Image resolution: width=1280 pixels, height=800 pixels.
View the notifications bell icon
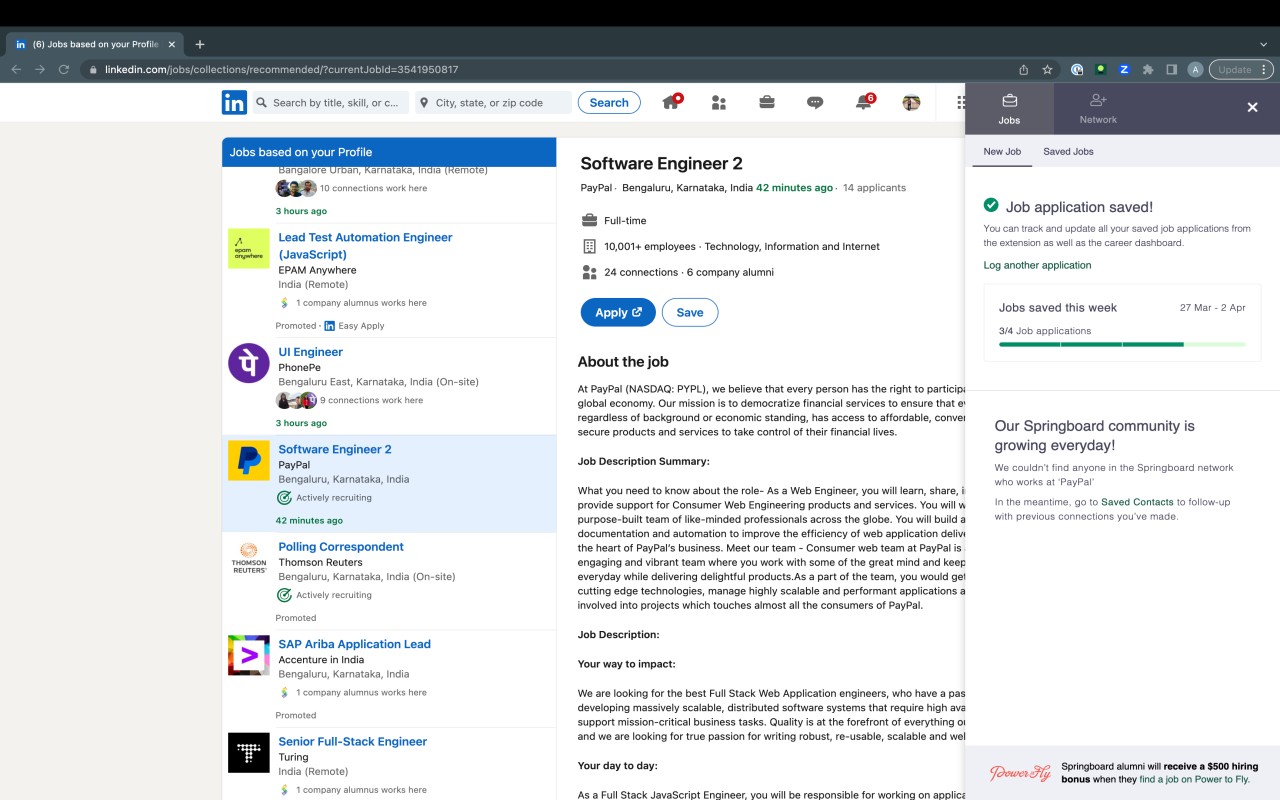point(862,101)
